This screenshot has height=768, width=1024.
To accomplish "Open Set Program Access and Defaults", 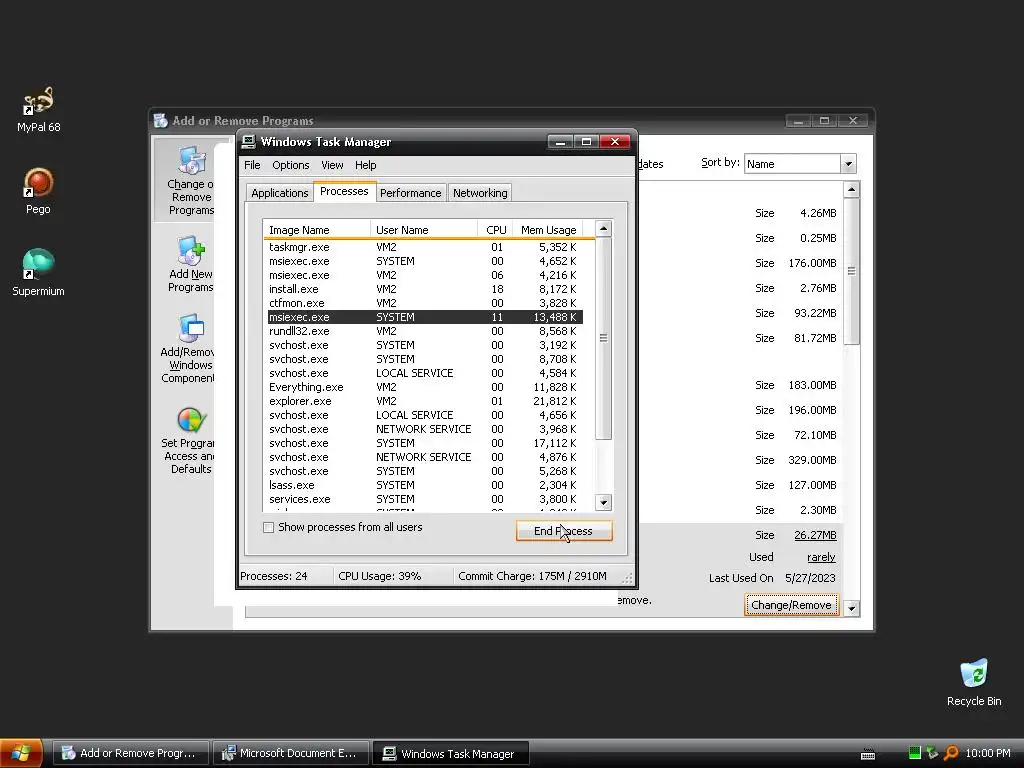I will pos(189,440).
